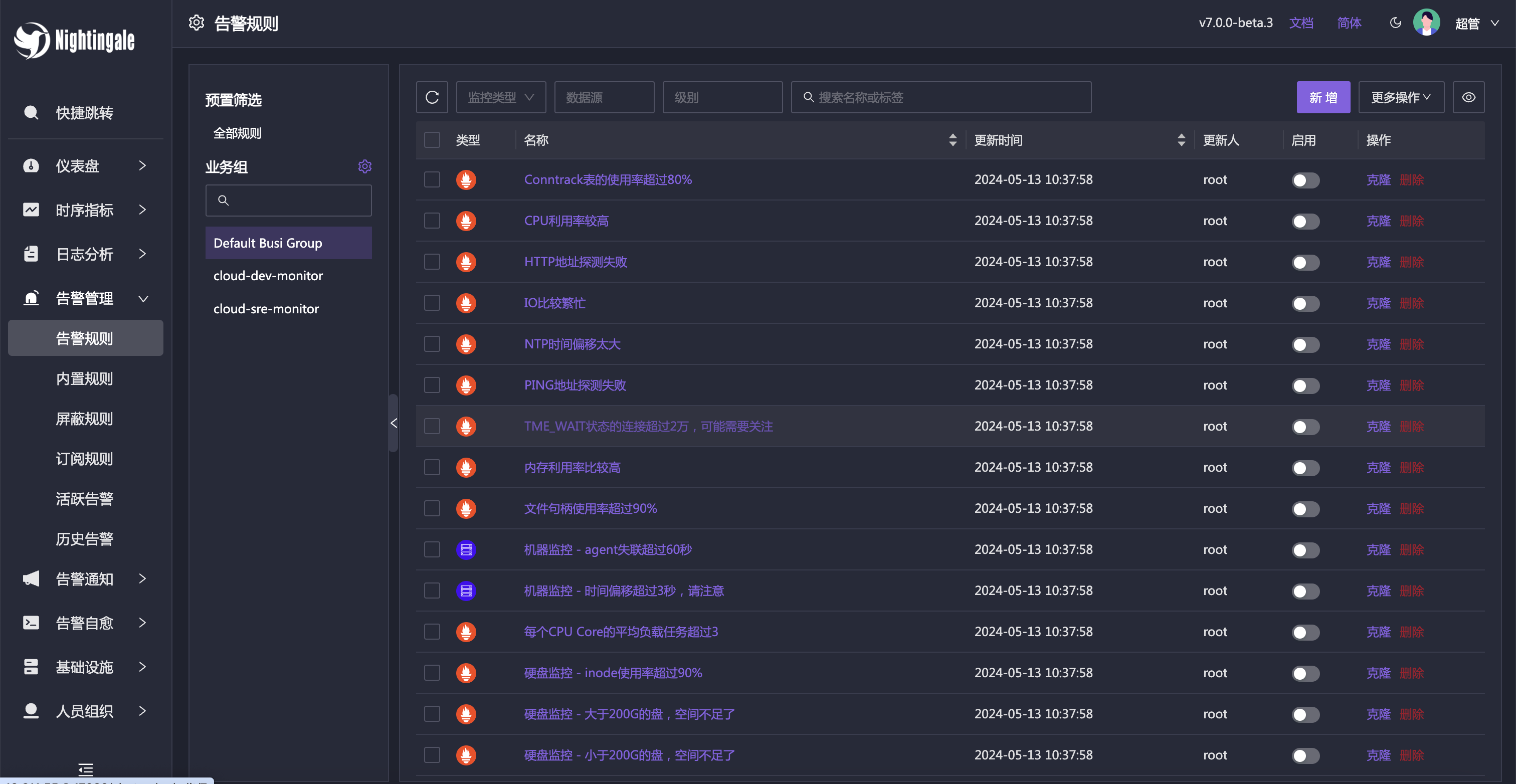Screen dimensions: 1516x784
Task: Expand the 时序指标 menu
Action: pos(86,210)
